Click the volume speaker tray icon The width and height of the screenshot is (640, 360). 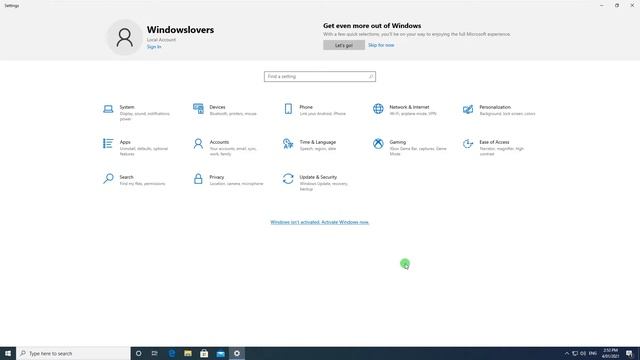[x=583, y=353]
